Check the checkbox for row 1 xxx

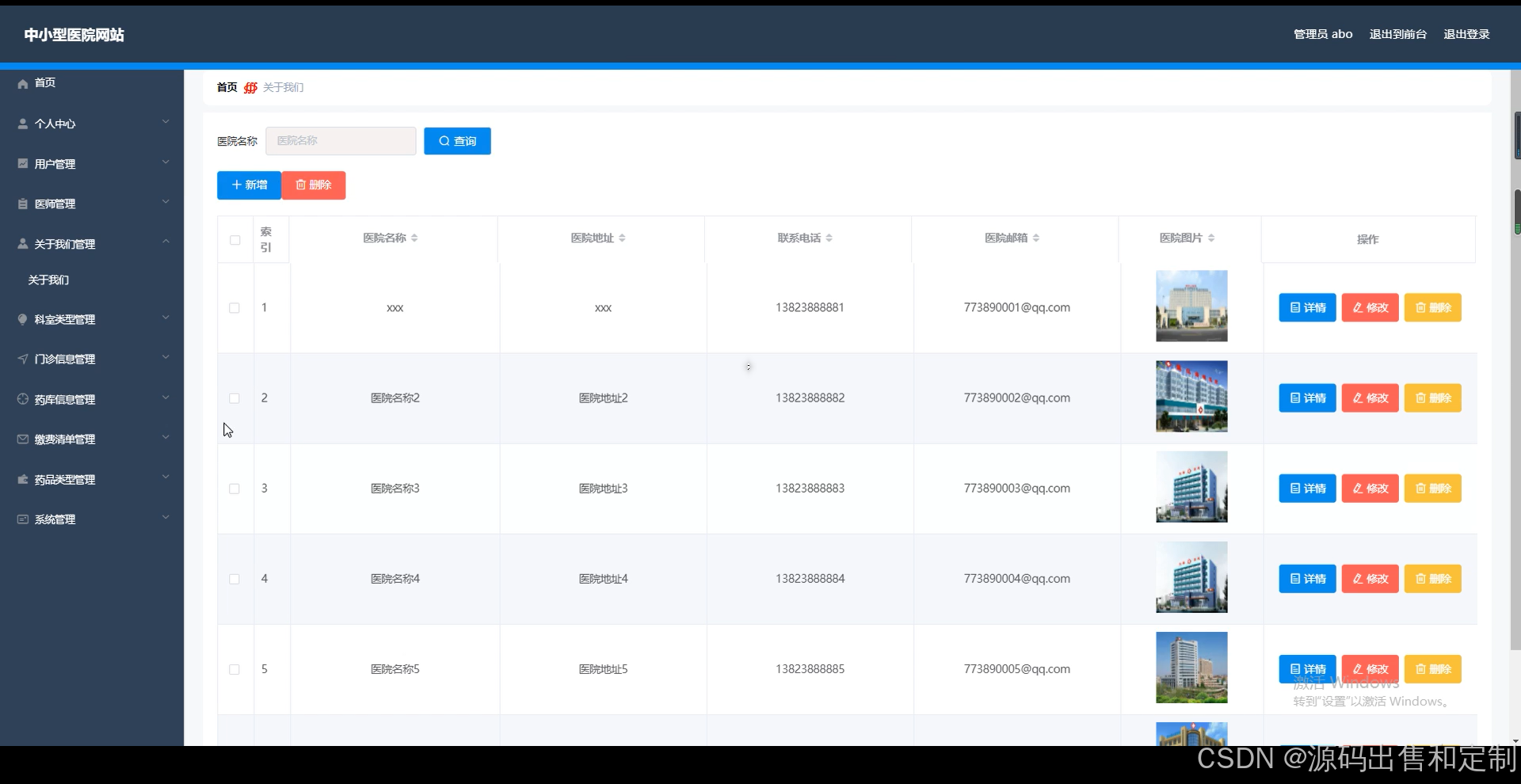tap(234, 308)
